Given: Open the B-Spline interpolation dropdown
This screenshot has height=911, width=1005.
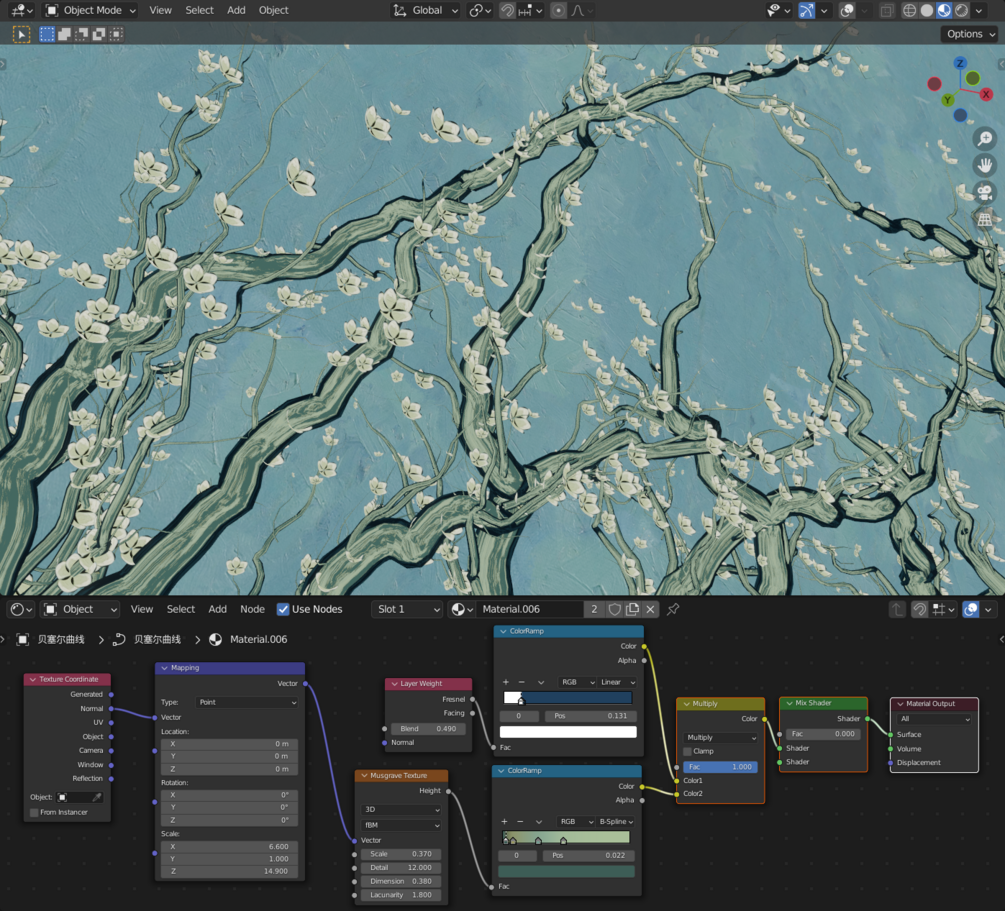Looking at the screenshot, I should coord(616,822).
